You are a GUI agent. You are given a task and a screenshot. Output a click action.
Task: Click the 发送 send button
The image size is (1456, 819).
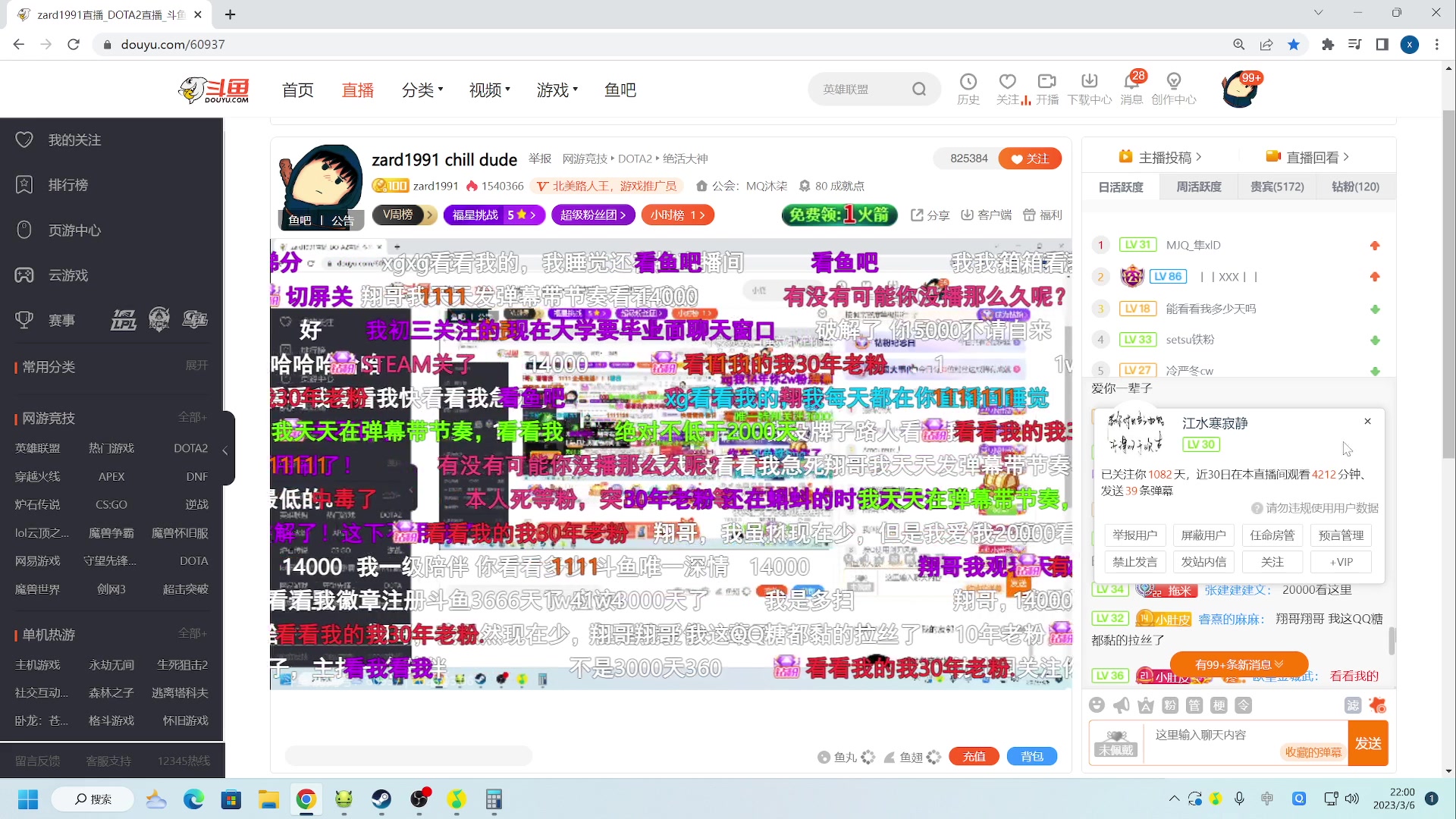(1368, 743)
